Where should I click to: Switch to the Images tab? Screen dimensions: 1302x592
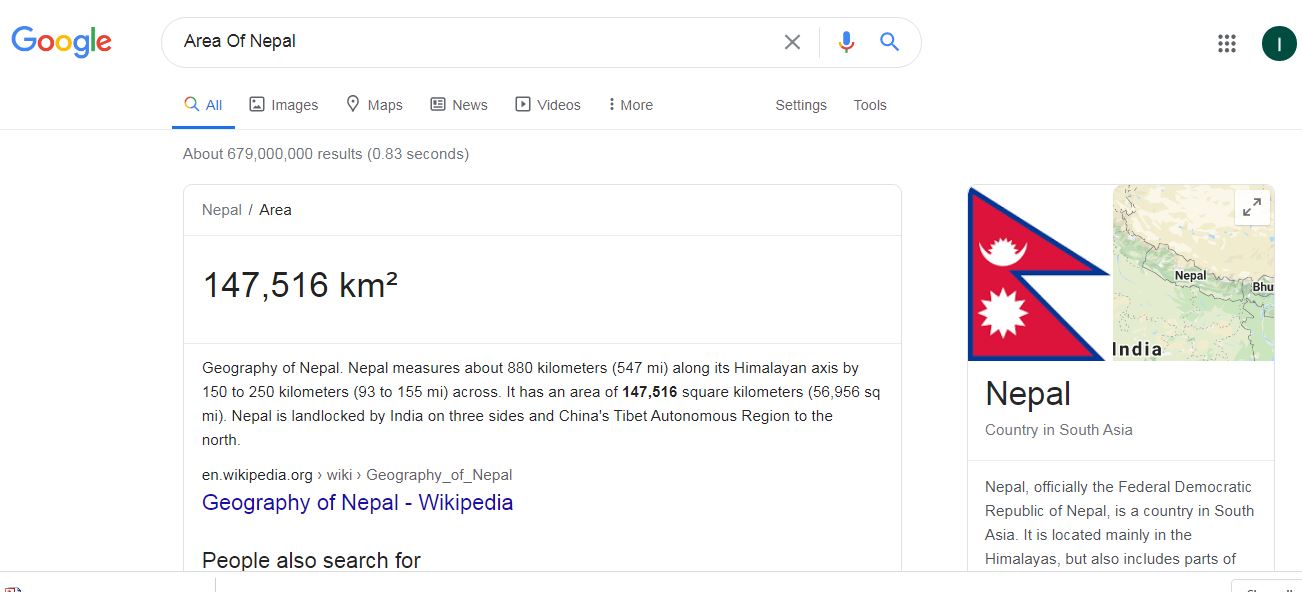[284, 105]
